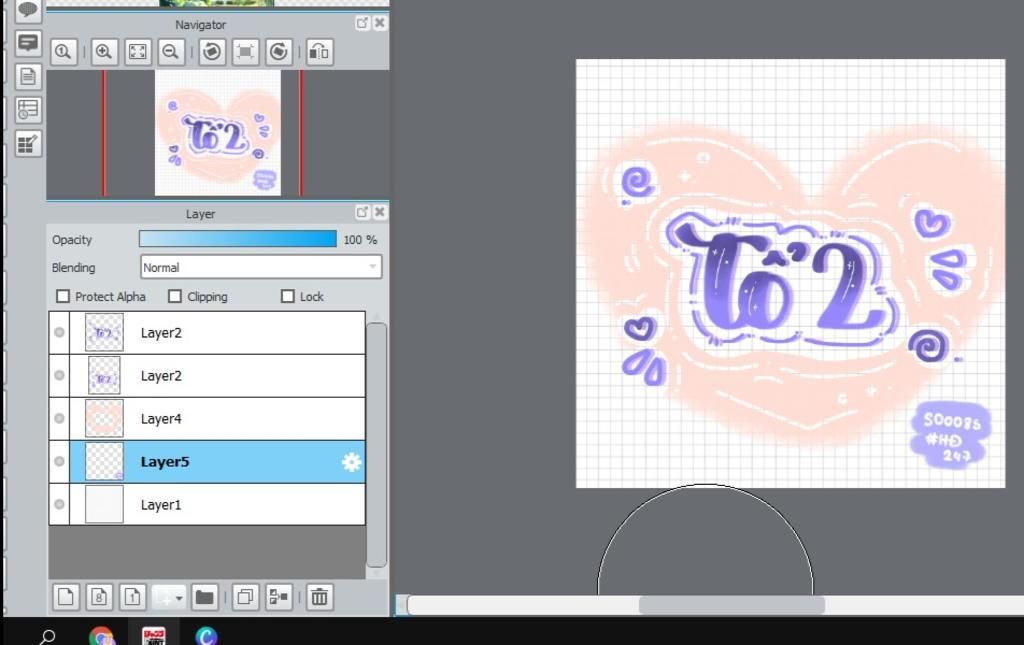
Task: Open Windows taskbar search
Action: [47, 637]
